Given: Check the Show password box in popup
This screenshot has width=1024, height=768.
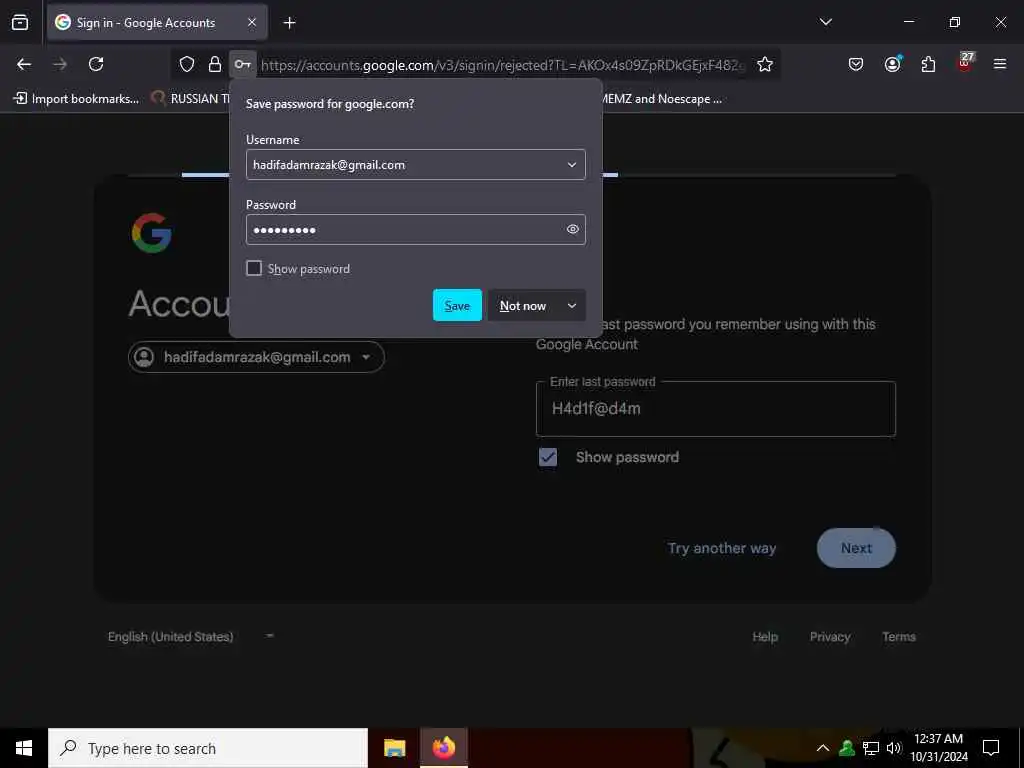Looking at the screenshot, I should point(254,268).
